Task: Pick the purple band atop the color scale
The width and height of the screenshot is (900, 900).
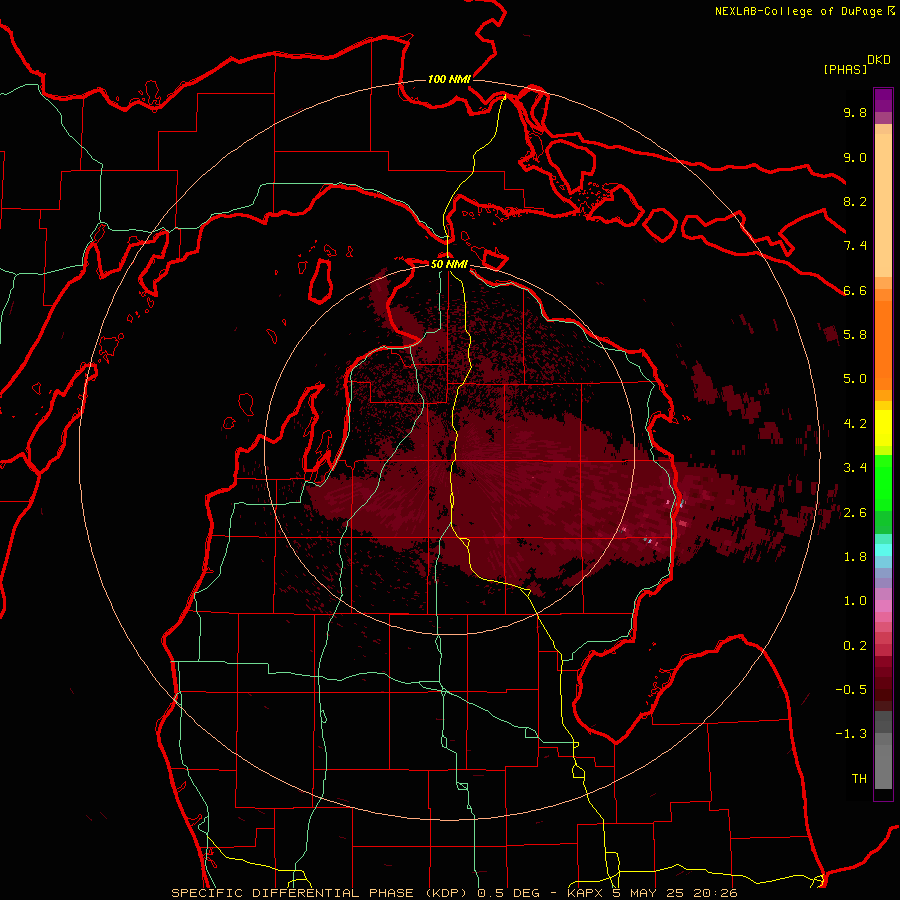Action: click(x=883, y=100)
